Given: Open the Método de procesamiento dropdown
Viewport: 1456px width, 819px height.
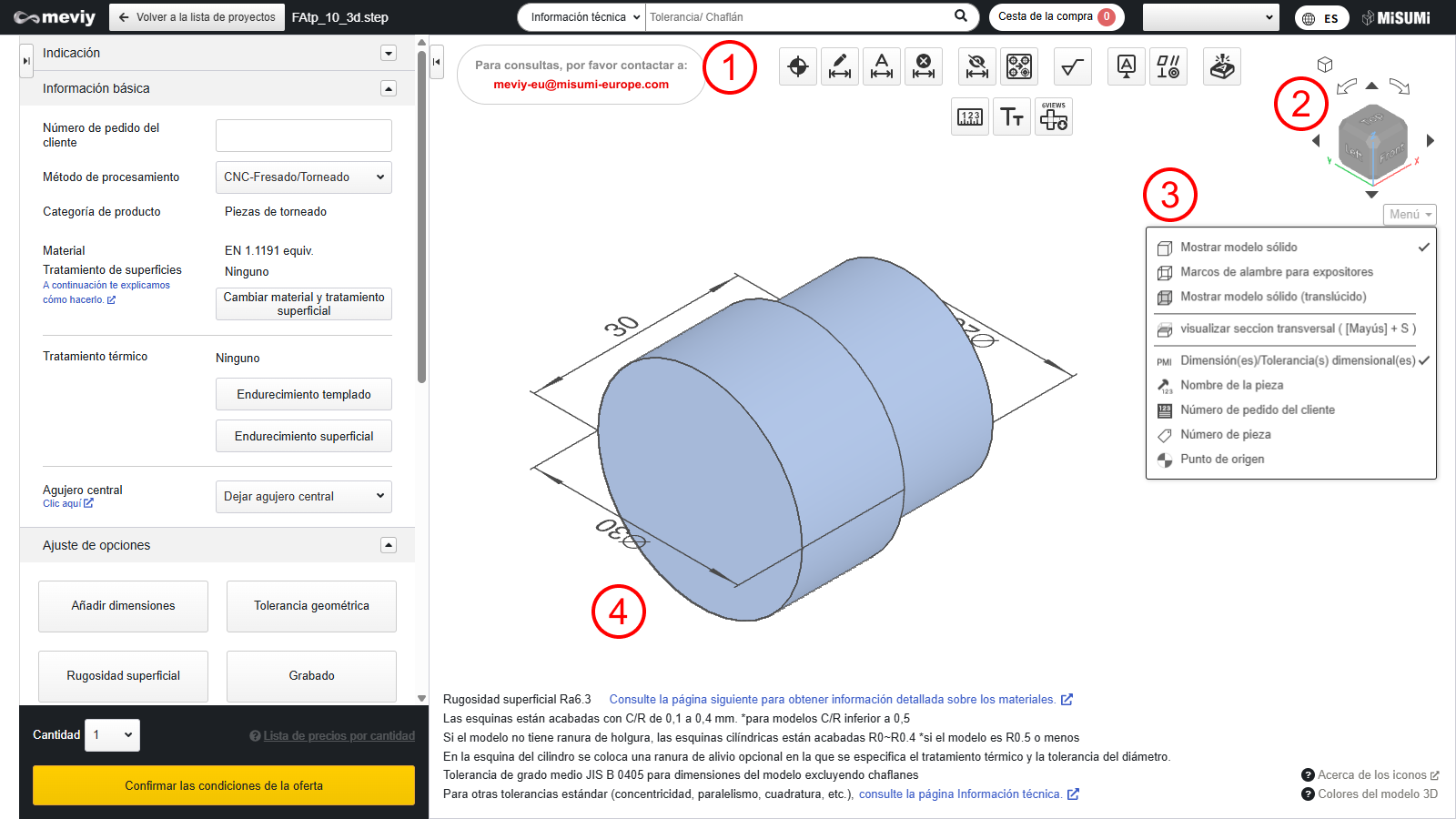Looking at the screenshot, I should click(x=303, y=177).
